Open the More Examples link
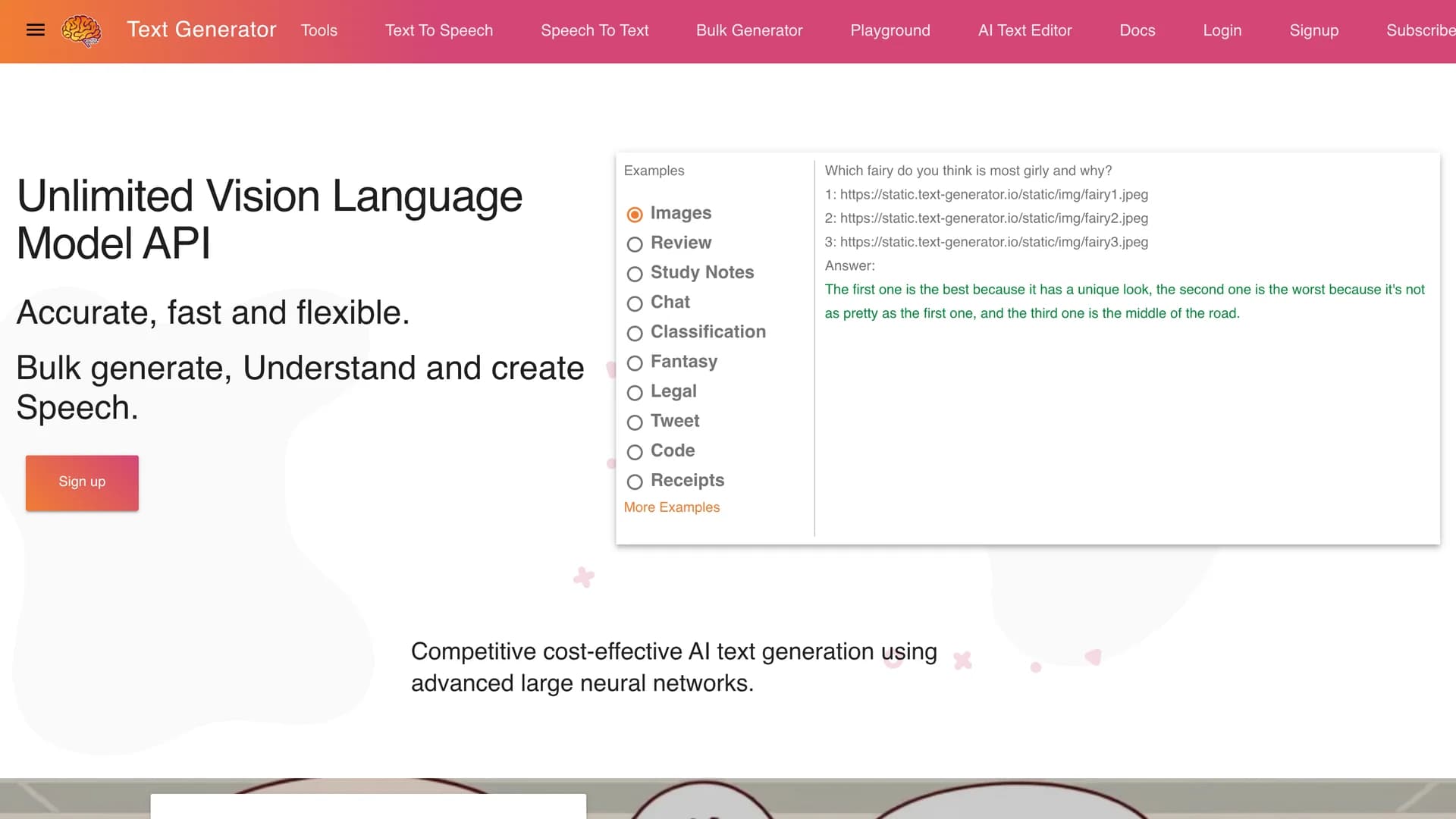Viewport: 1456px width, 819px height. pyautogui.click(x=672, y=507)
